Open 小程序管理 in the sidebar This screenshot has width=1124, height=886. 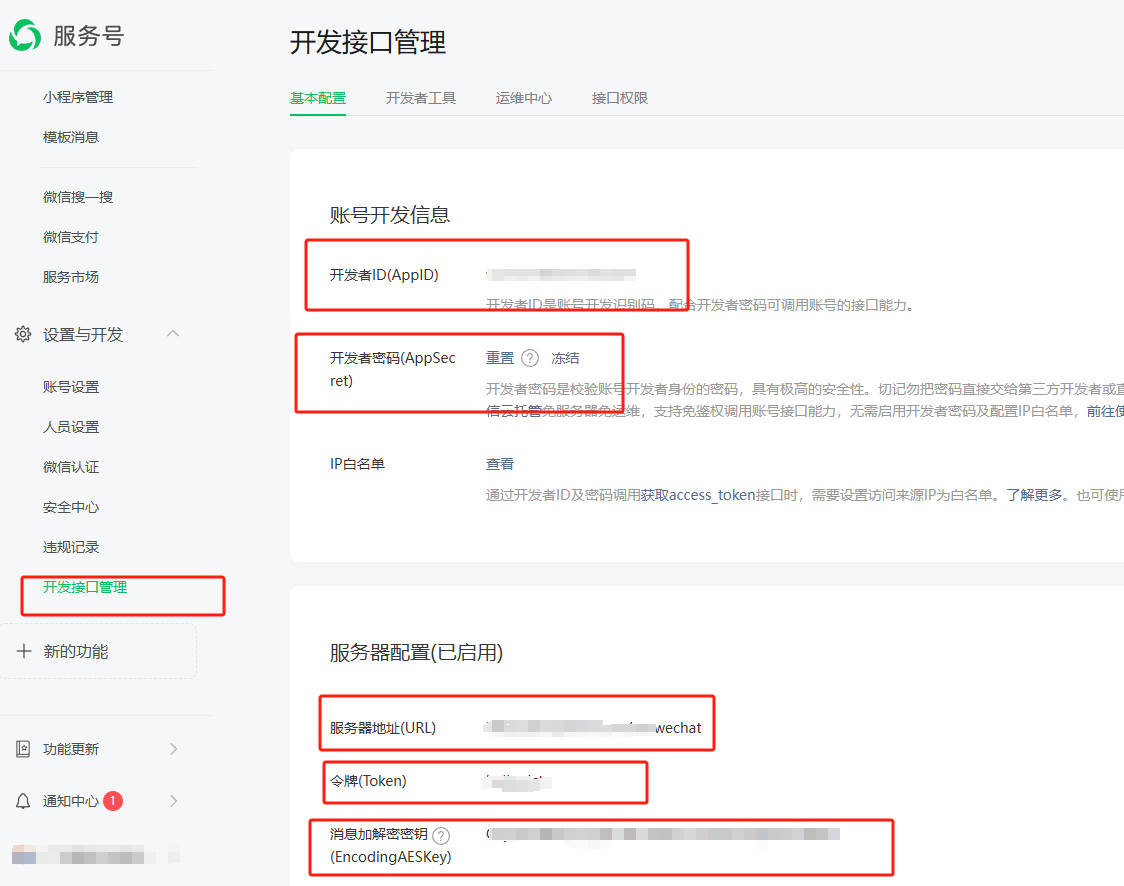[77, 97]
